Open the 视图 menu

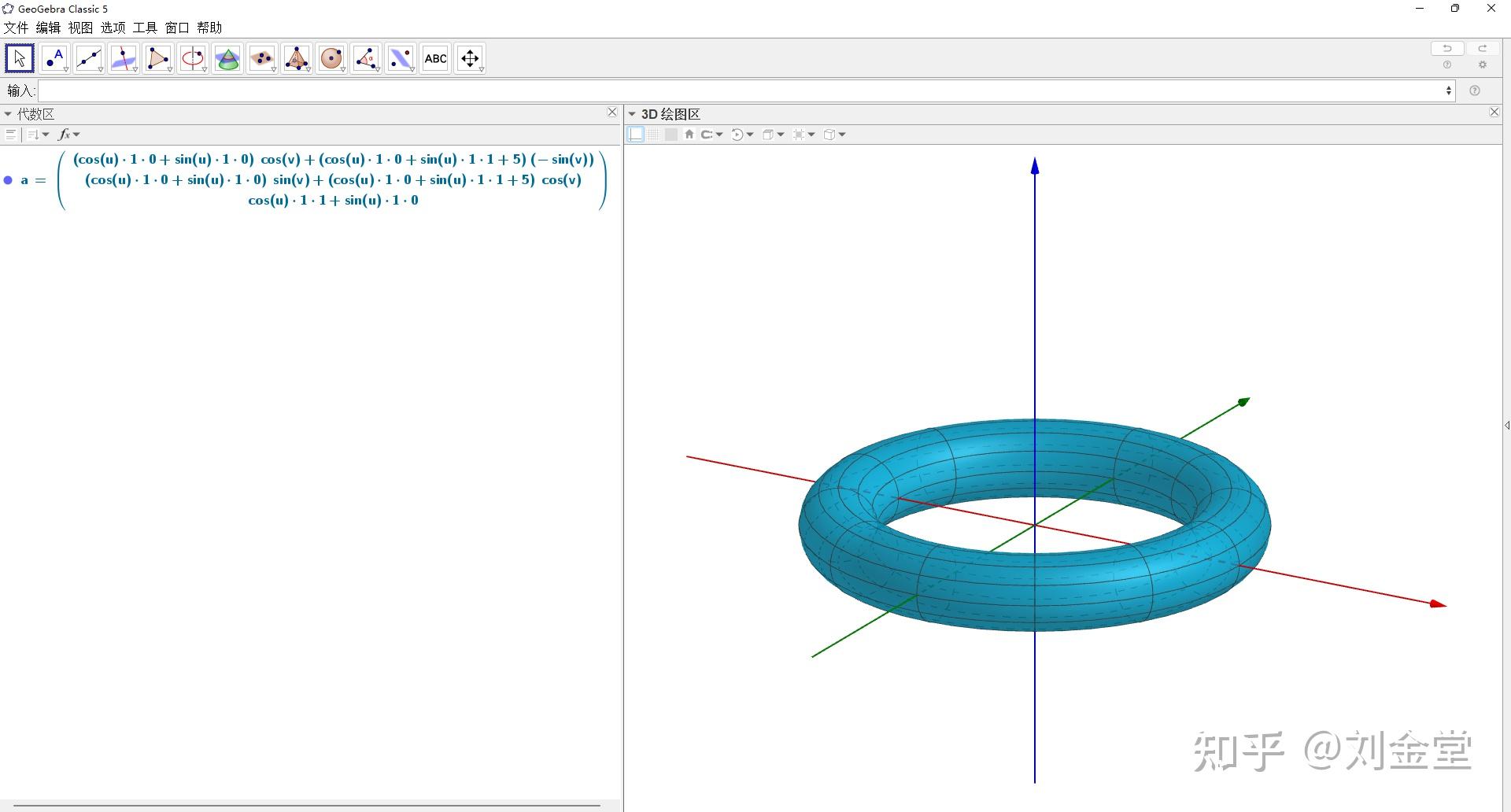(x=80, y=28)
